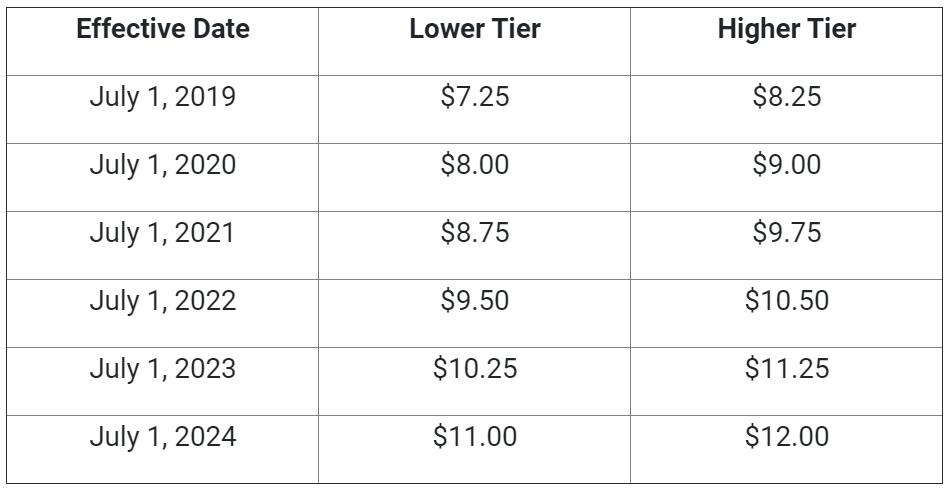This screenshot has height=489, width=945.
Task: Select the July 1, 2022 date cell
Action: [163, 300]
